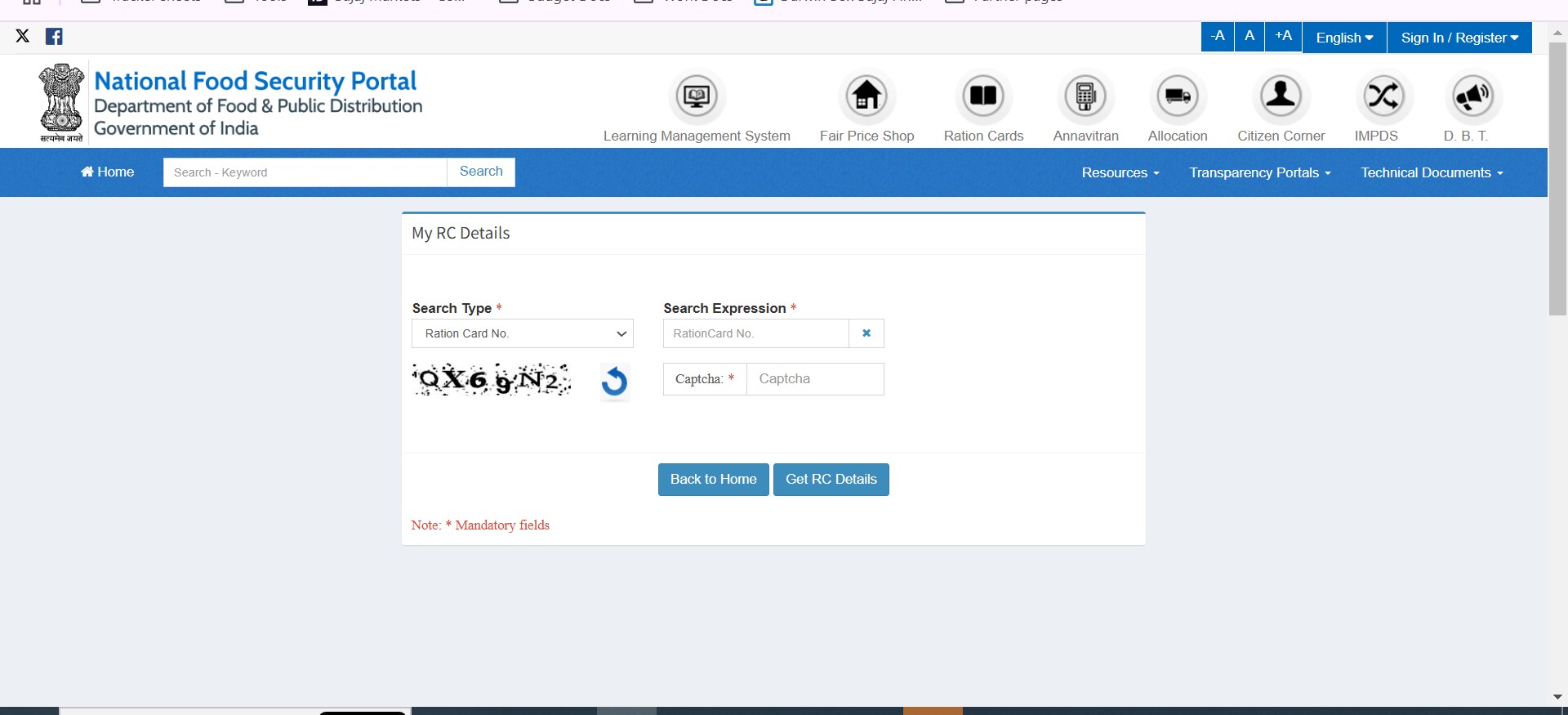
Task: Expand the Search Type dropdown
Action: click(523, 333)
